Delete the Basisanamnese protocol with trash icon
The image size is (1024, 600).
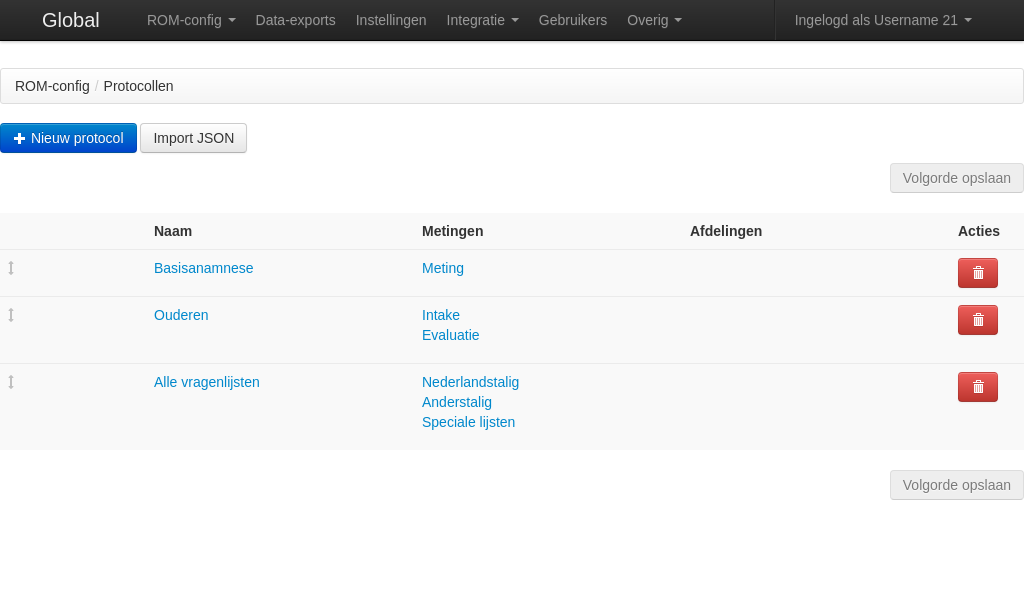click(x=977, y=273)
